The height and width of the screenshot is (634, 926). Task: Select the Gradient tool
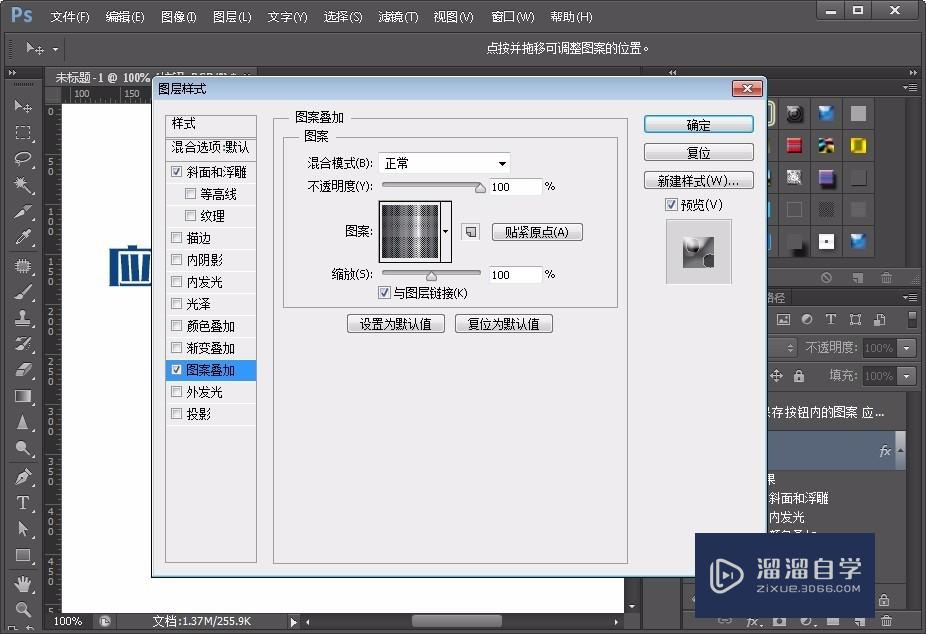(x=23, y=396)
